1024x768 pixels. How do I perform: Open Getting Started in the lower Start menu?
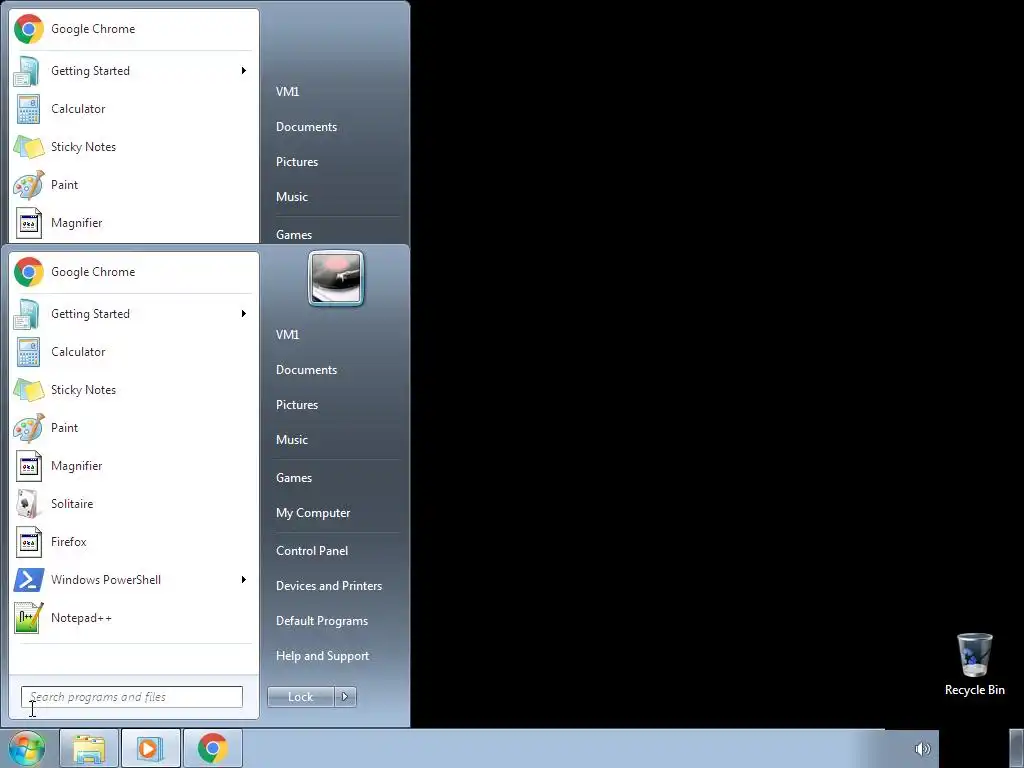tap(133, 313)
